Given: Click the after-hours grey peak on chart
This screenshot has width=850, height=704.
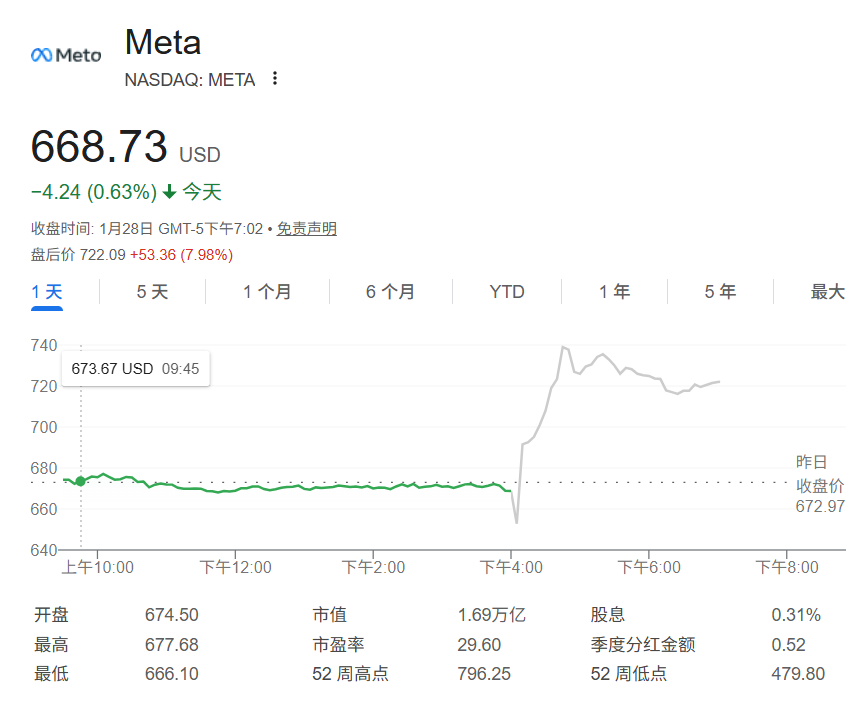Looking at the screenshot, I should [x=564, y=347].
